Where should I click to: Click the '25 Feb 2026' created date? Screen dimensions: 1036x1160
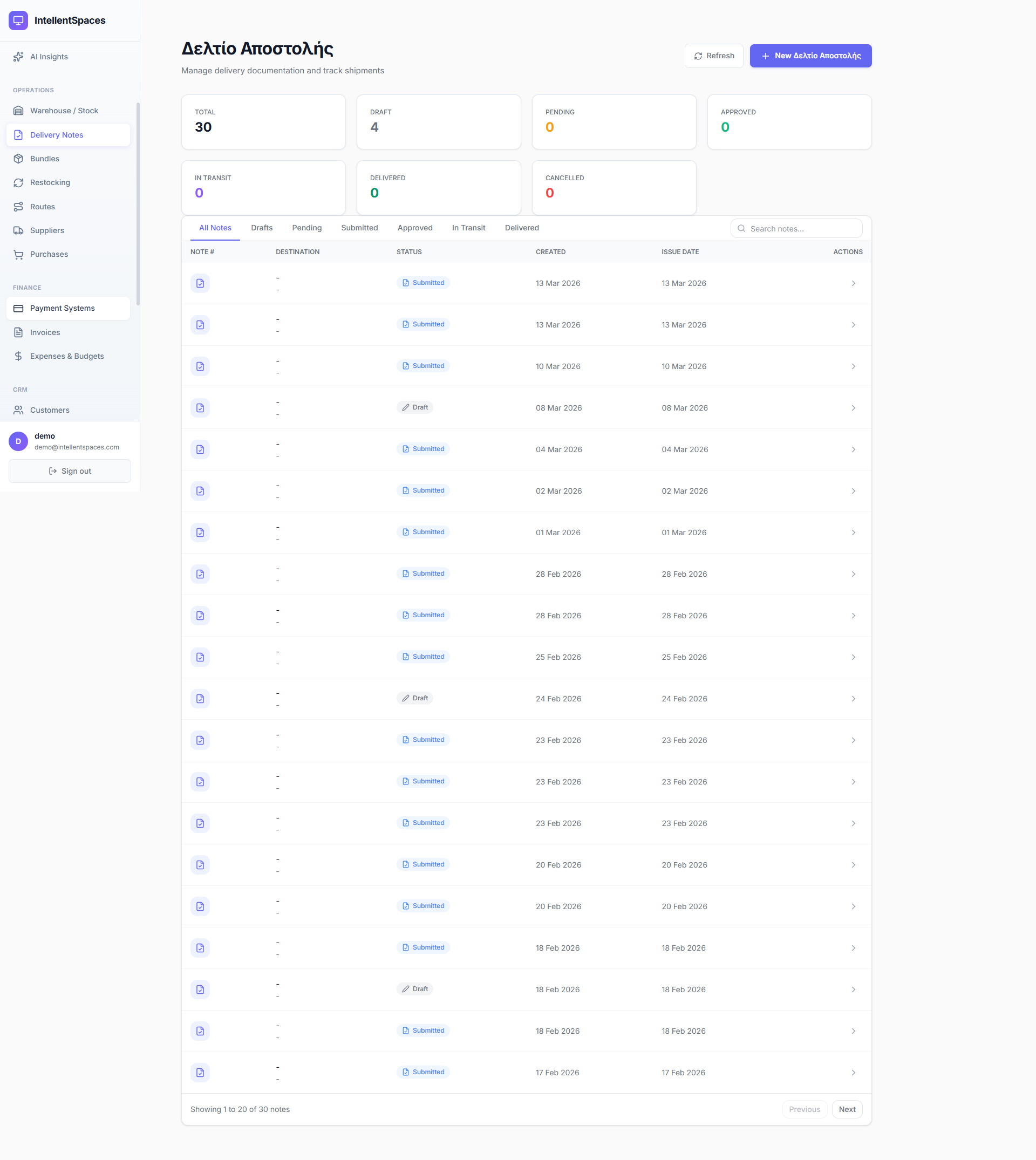(x=558, y=657)
